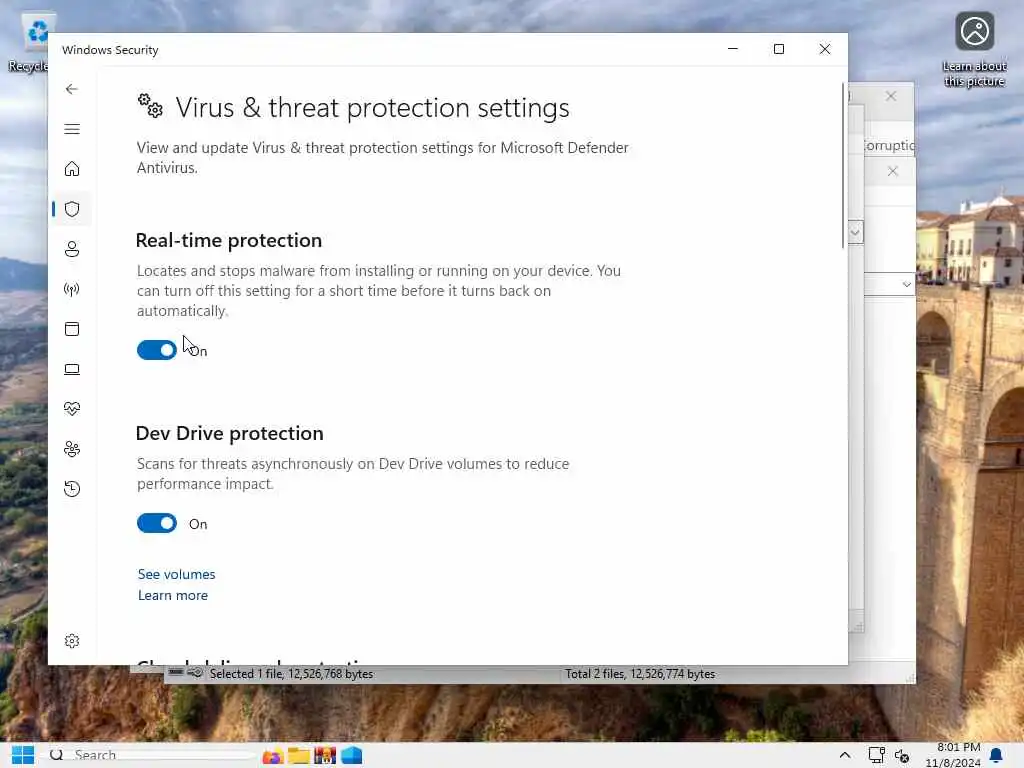Click the Windows Security vertical scrollbar
Image resolution: width=1024 pixels, height=768 pixels.
click(843, 166)
